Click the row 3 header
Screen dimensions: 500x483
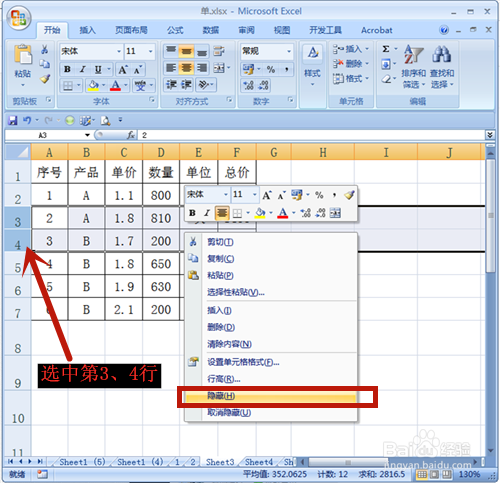click(x=18, y=219)
